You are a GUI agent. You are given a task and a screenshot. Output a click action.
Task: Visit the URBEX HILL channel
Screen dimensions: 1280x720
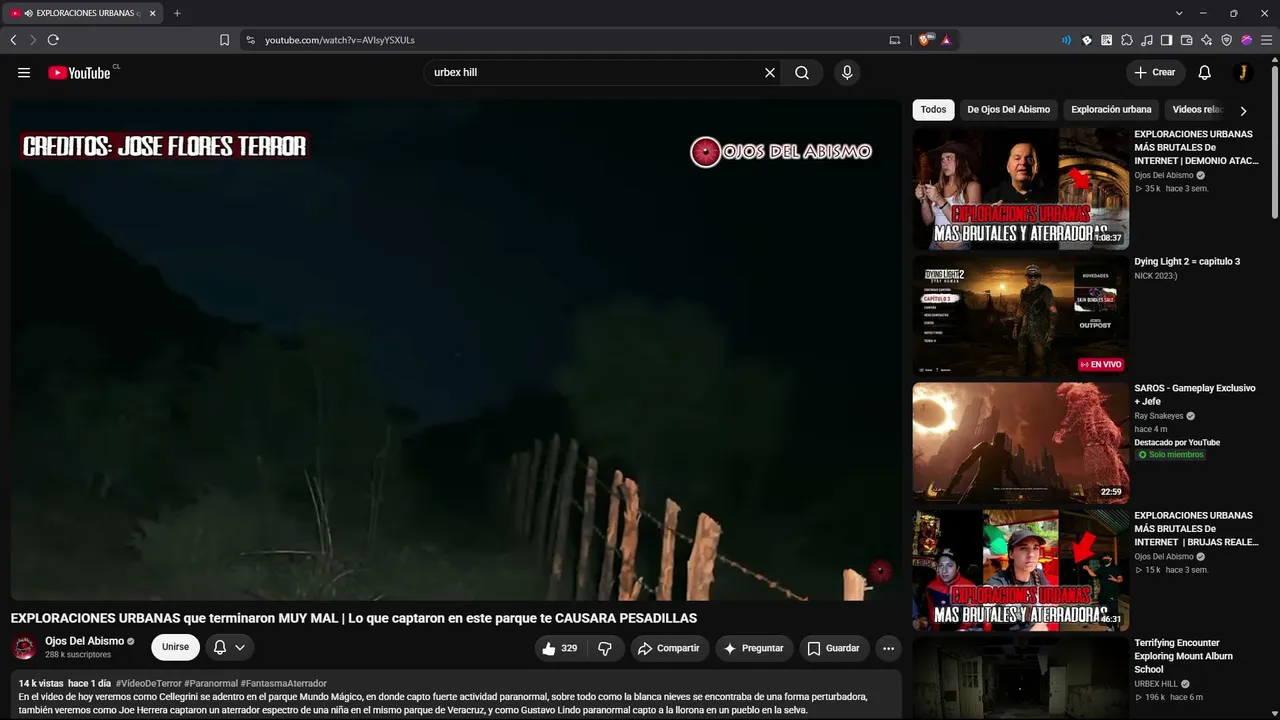coord(1156,684)
